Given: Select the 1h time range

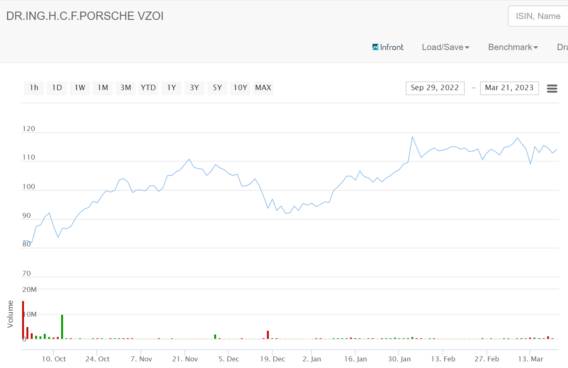Looking at the screenshot, I should point(34,88).
